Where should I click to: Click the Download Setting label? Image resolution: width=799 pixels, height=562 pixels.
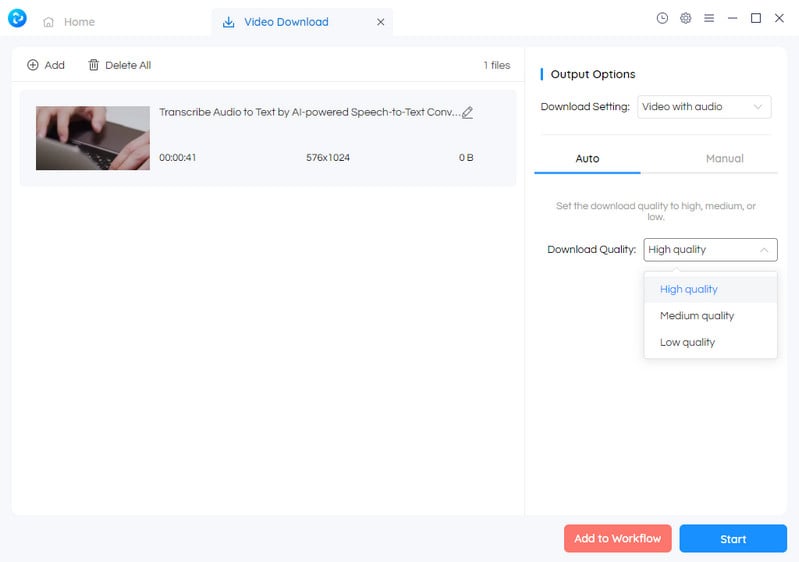tap(585, 107)
